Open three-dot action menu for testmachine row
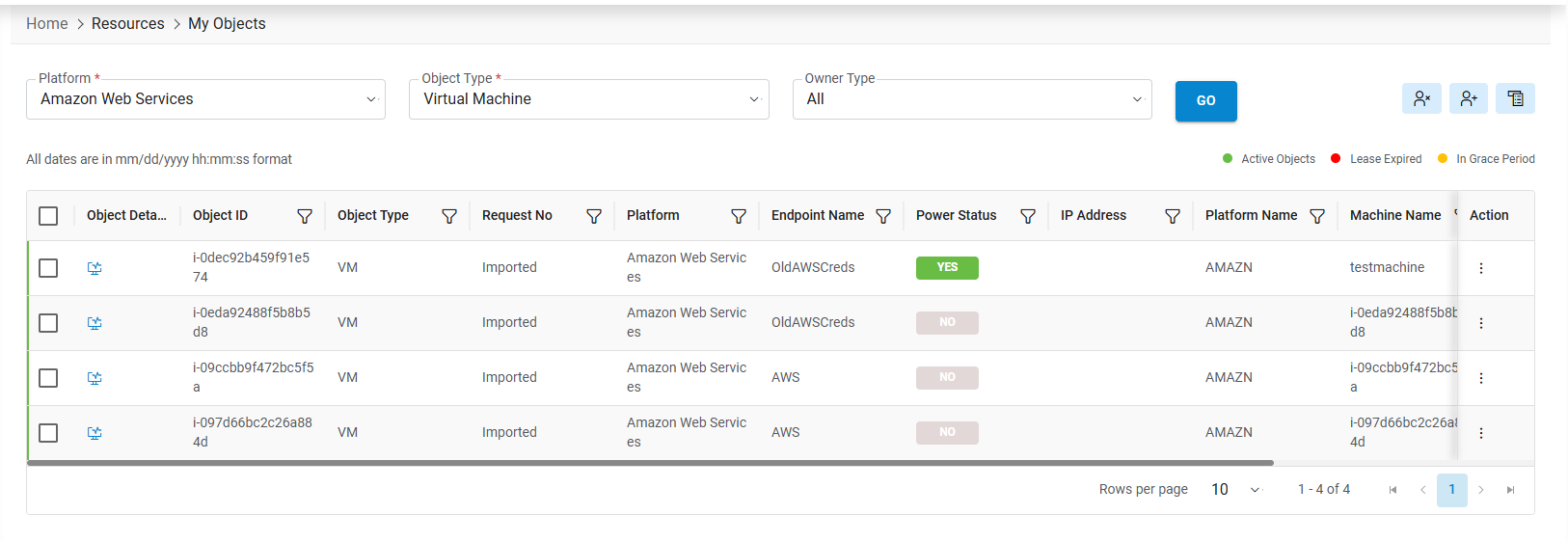Viewport: 1568px width, 542px height. tap(1481, 268)
